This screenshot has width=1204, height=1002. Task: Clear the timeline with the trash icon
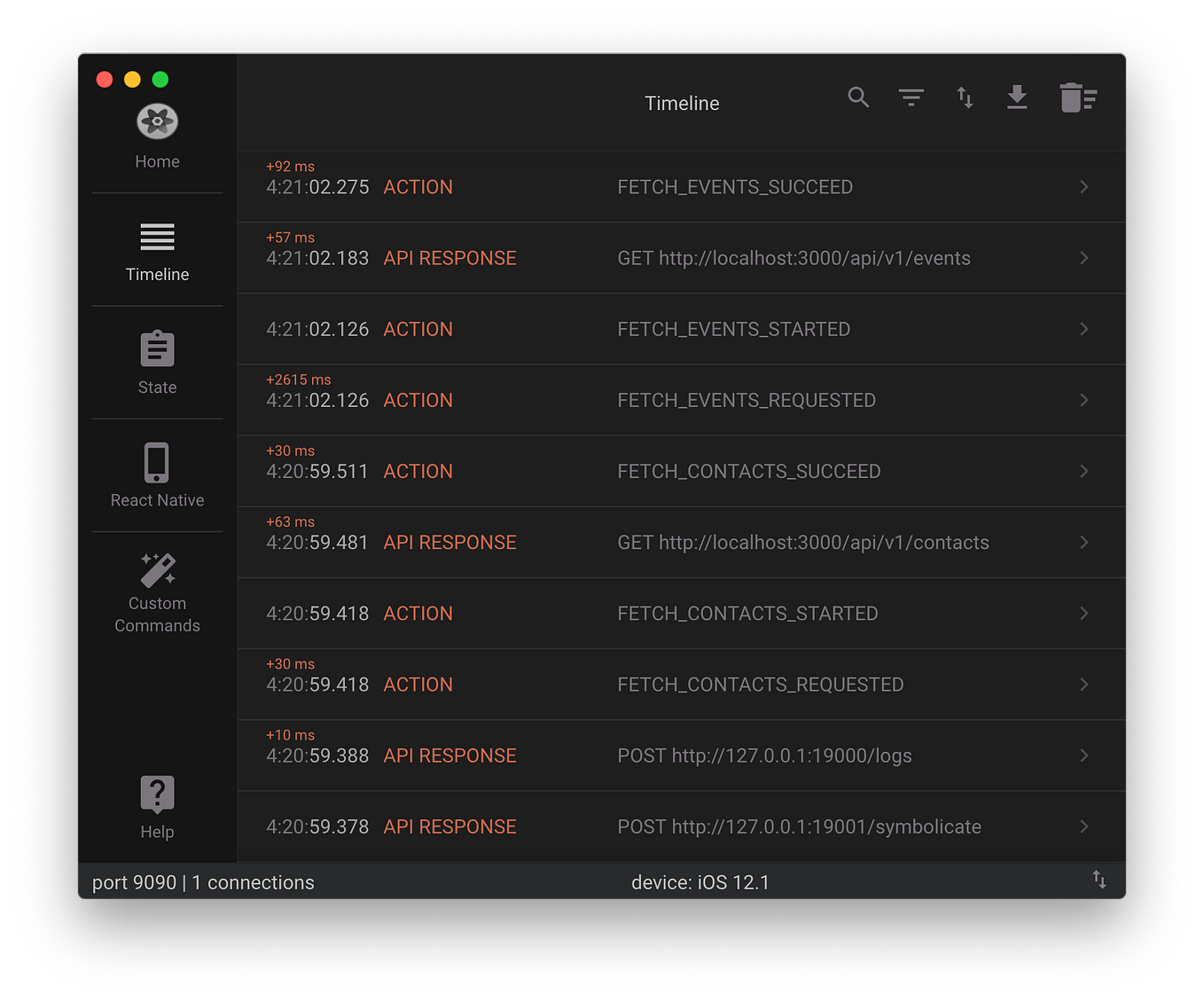pos(1076,98)
